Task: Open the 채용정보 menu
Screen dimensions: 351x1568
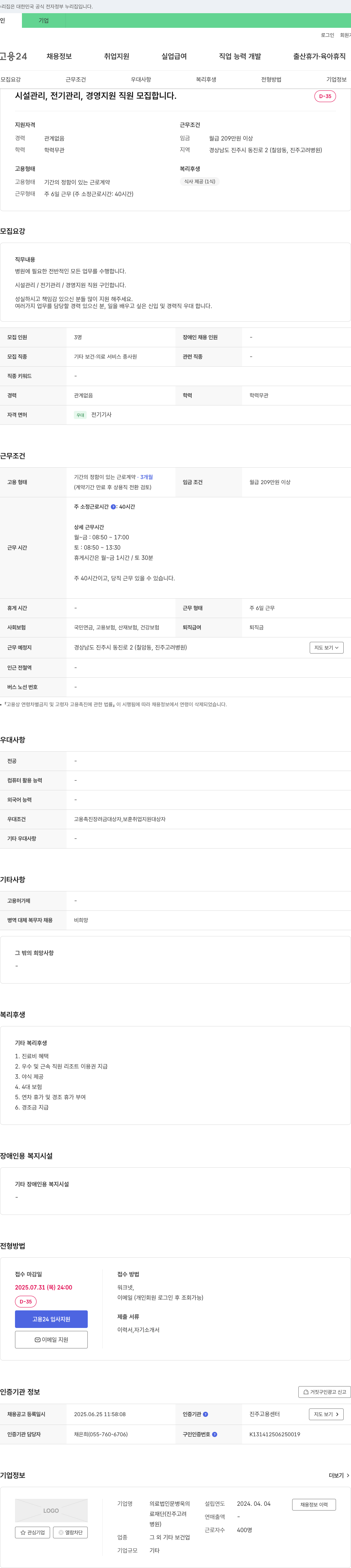Action: point(59,57)
